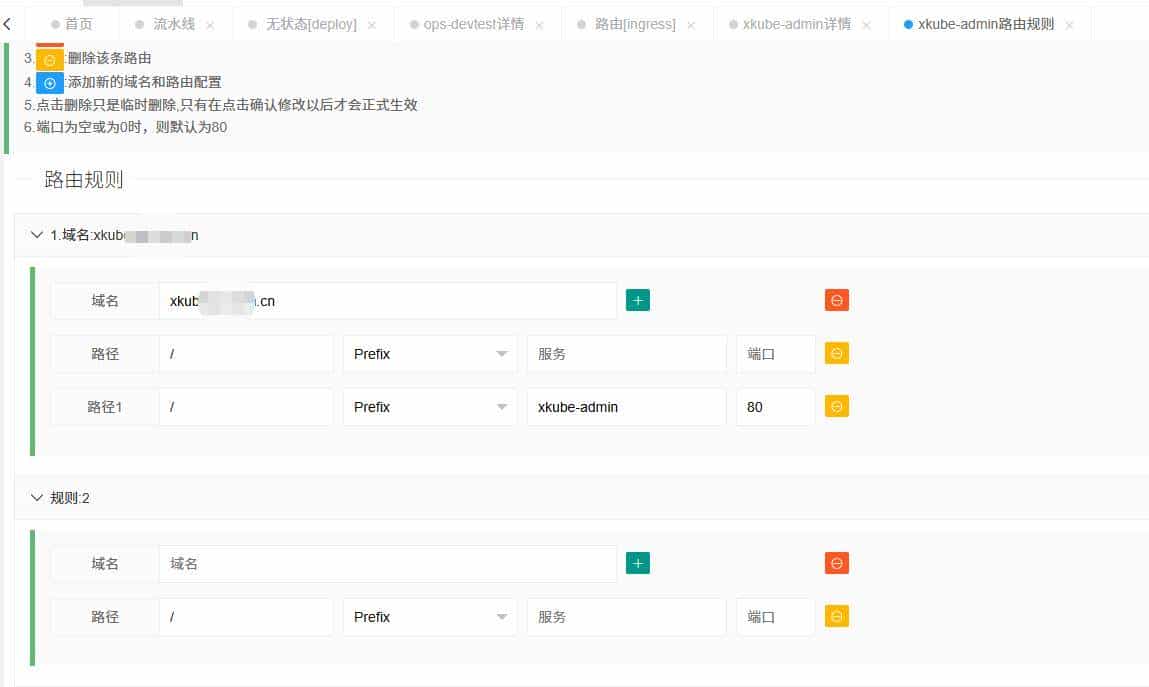Click yellow minus icon on 规则:2 path row
1149x687 pixels.
(x=836, y=616)
